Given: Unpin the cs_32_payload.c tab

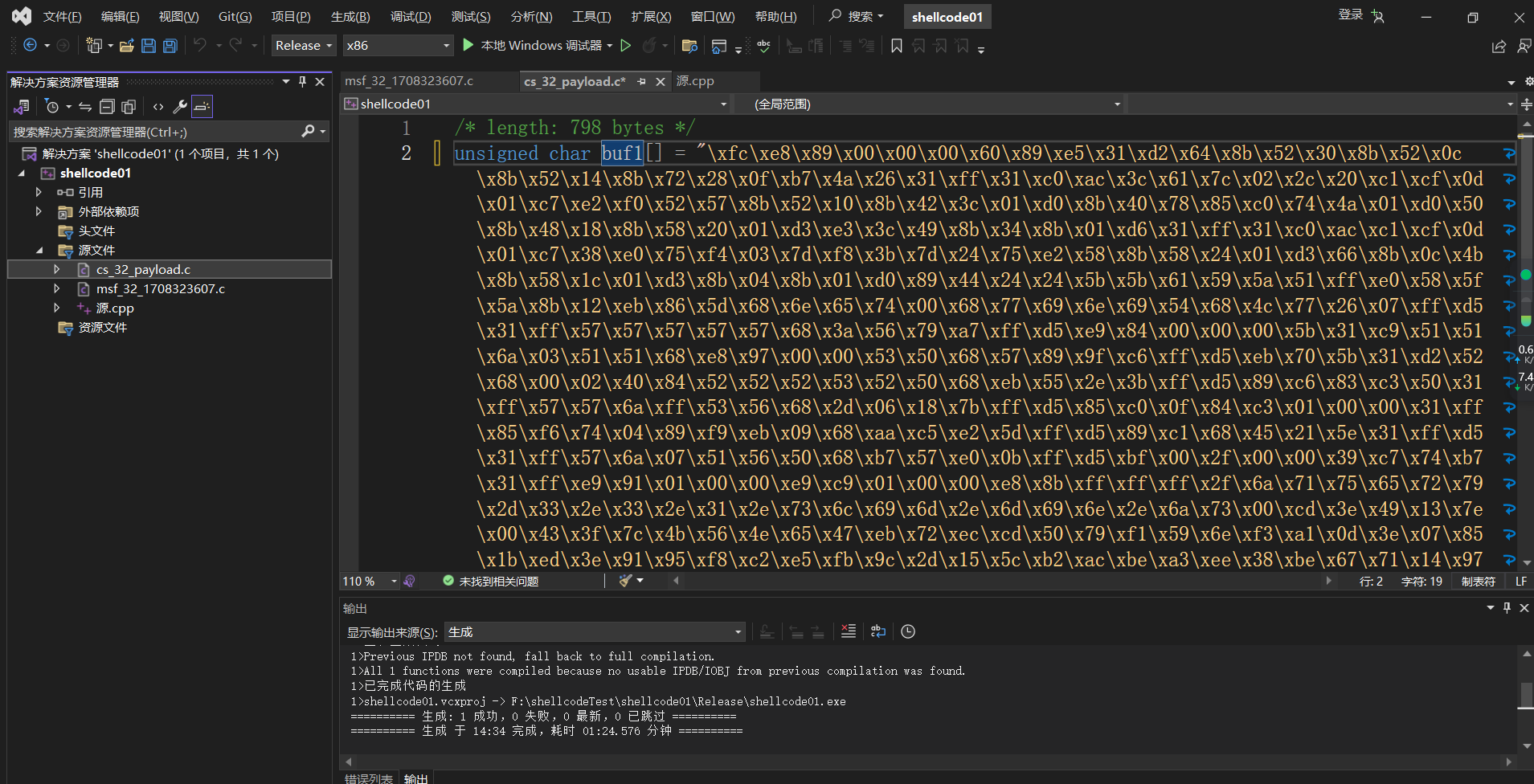Looking at the screenshot, I should pos(643,81).
